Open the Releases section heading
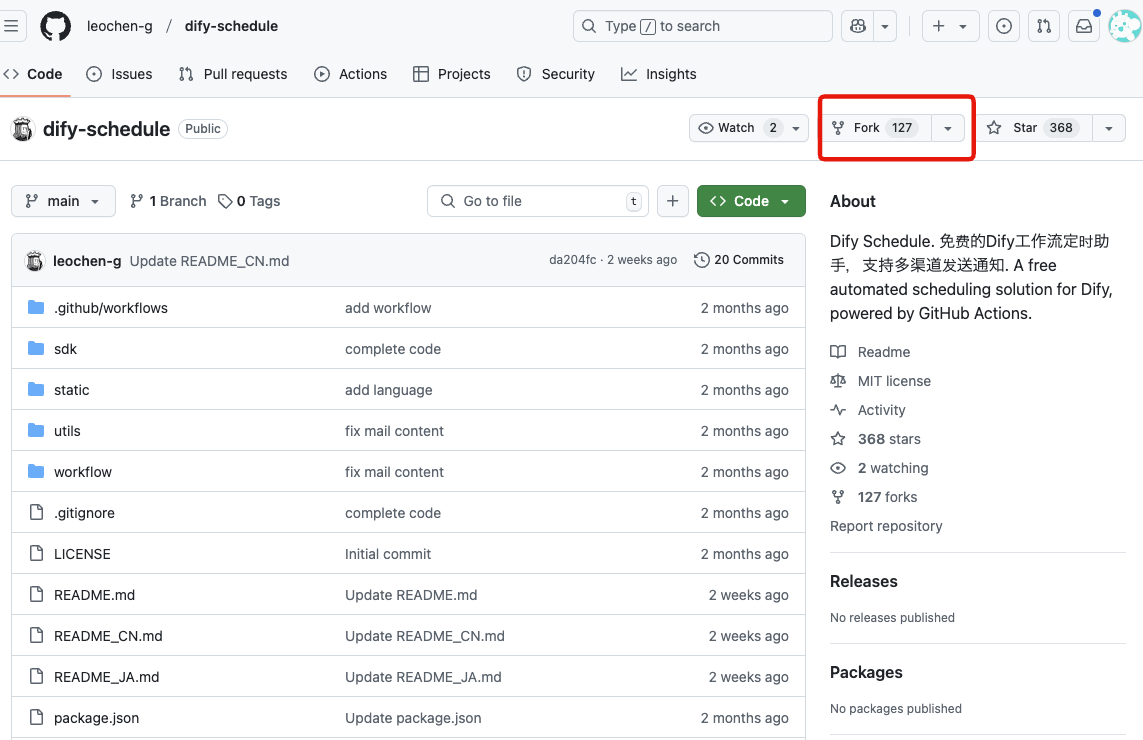Viewport: 1143px width, 740px height. pos(863,582)
